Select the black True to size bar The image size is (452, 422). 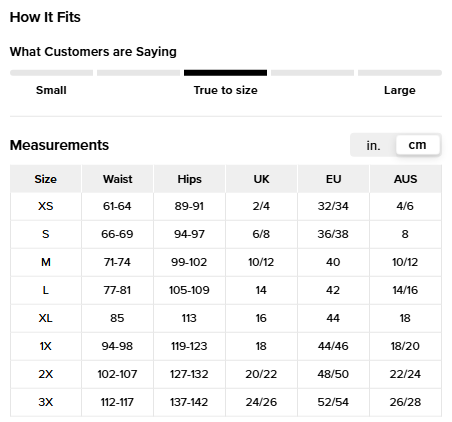click(225, 73)
